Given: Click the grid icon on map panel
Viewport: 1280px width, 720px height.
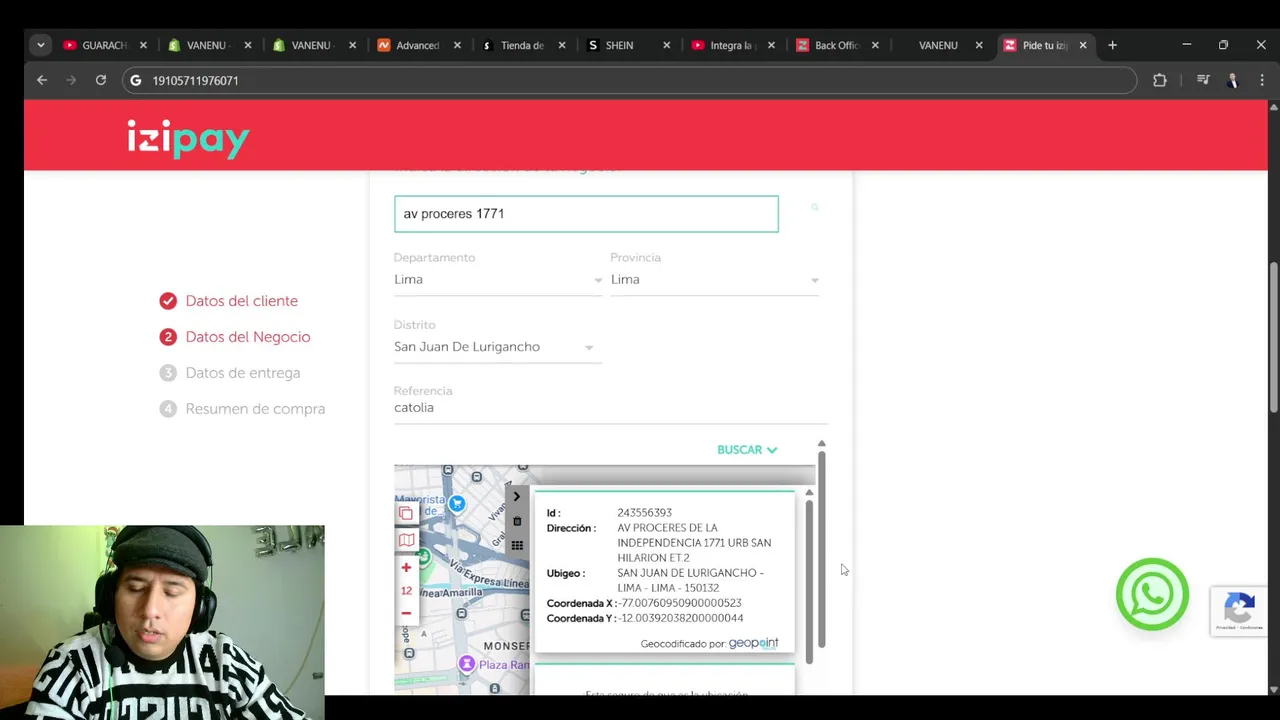Looking at the screenshot, I should point(517,545).
